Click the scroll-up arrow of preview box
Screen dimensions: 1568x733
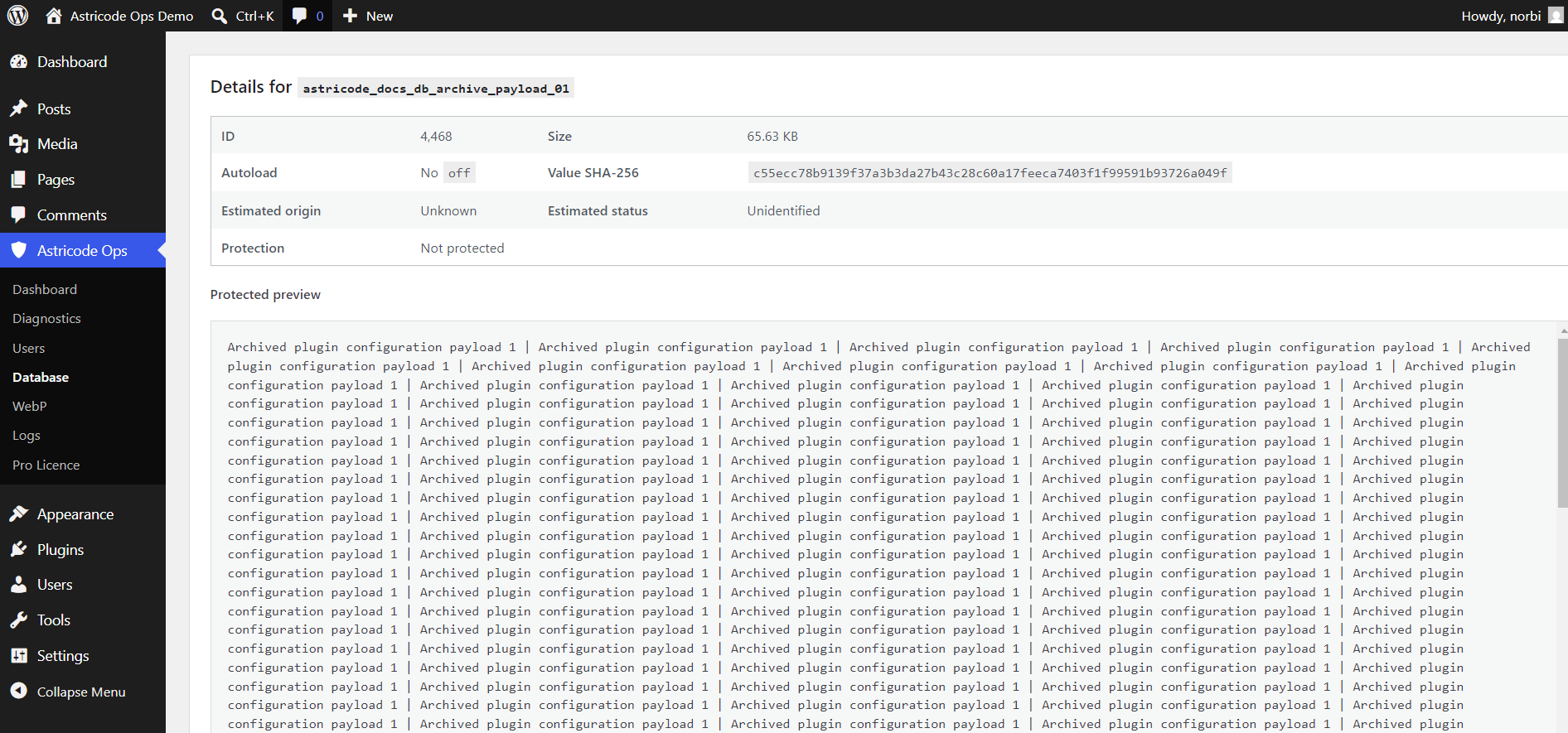click(1563, 330)
